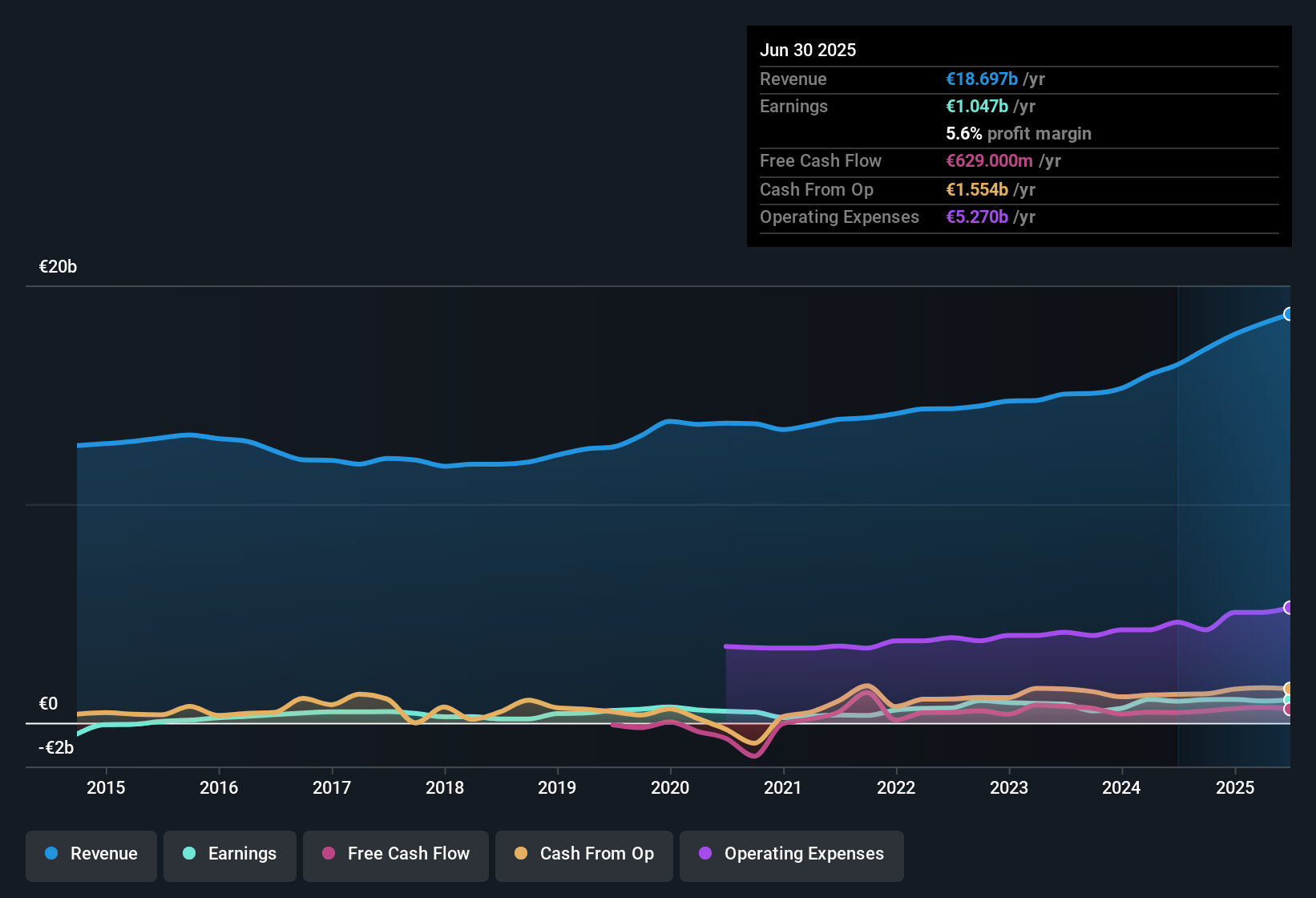Click the €18.697b Revenue value link
The height and width of the screenshot is (898, 1316).
pos(981,79)
